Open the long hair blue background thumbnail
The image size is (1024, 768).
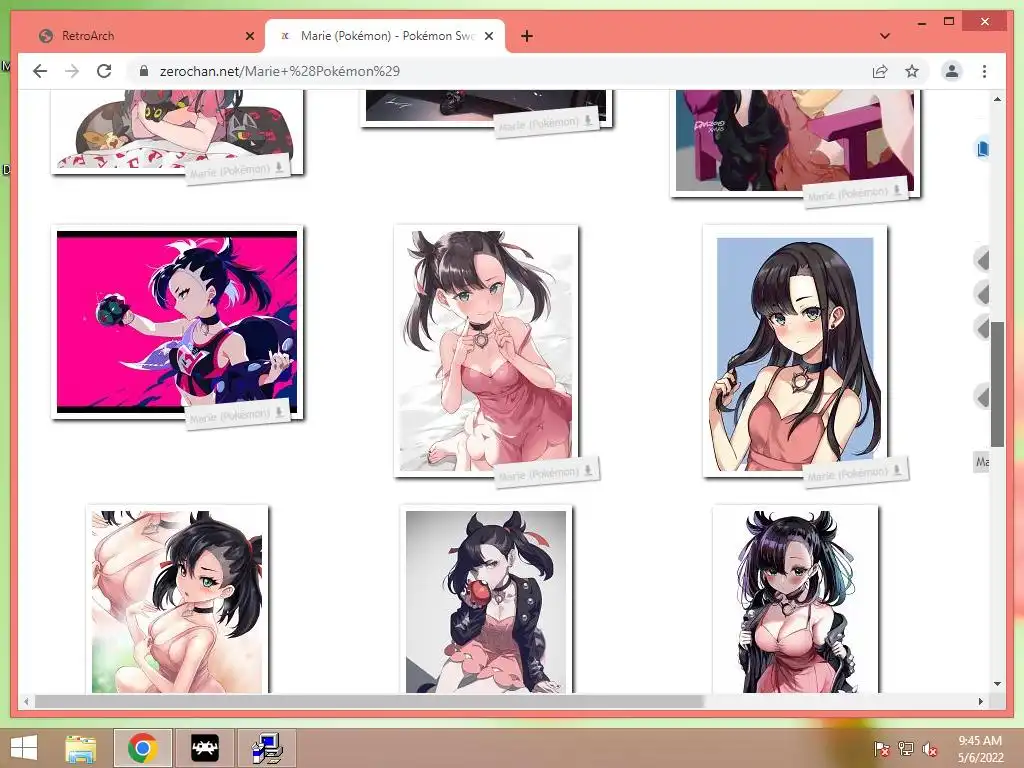pyautogui.click(x=795, y=351)
